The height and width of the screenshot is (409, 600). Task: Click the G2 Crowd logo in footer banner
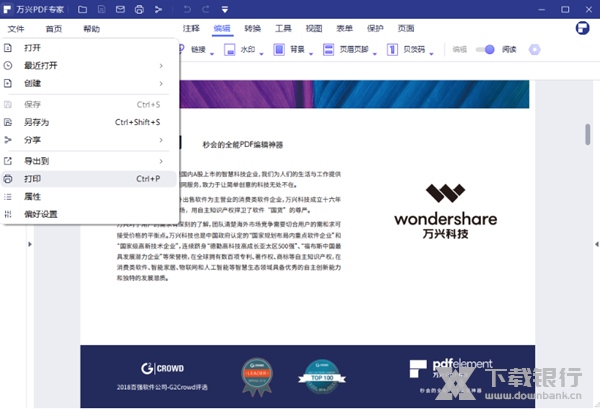pos(162,368)
